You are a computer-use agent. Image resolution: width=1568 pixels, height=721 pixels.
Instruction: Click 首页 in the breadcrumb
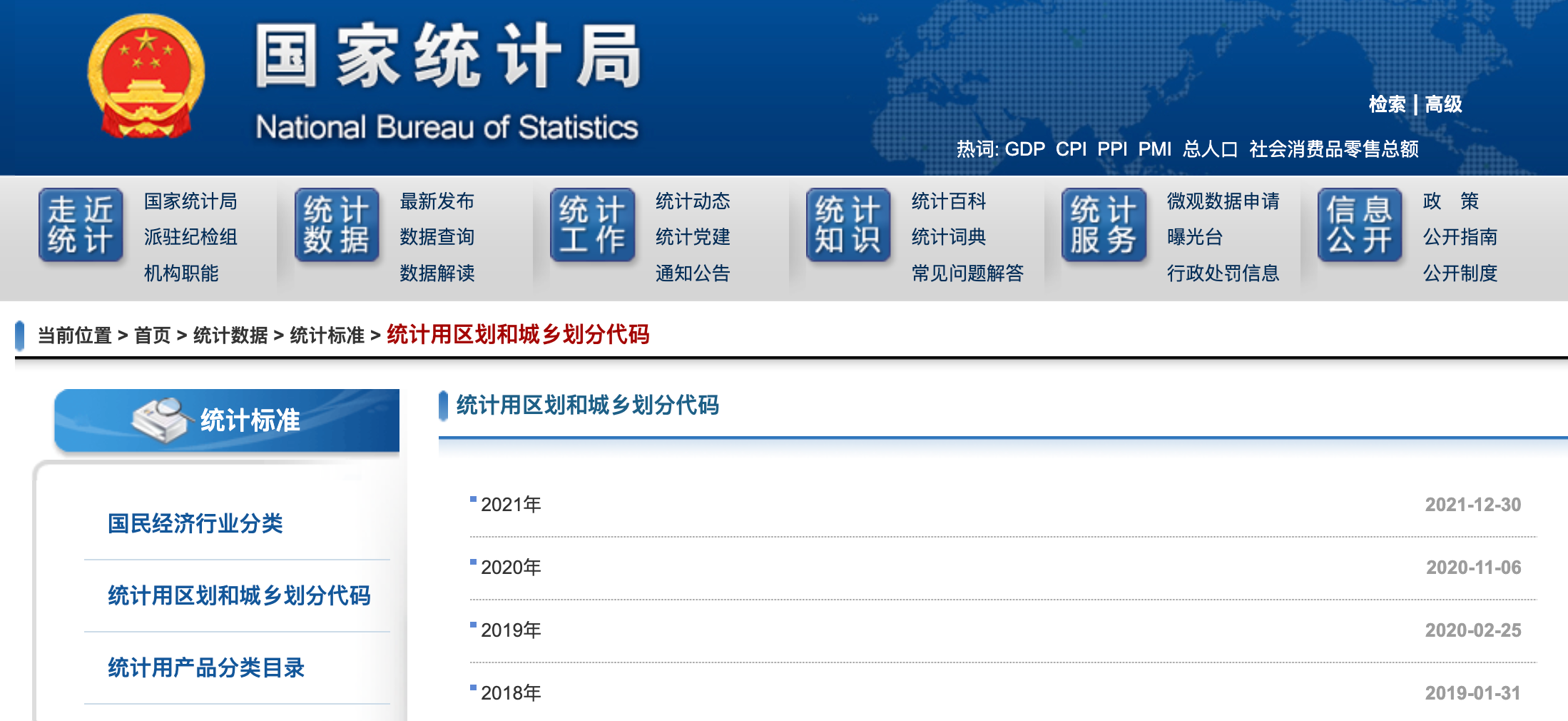pyautogui.click(x=153, y=336)
